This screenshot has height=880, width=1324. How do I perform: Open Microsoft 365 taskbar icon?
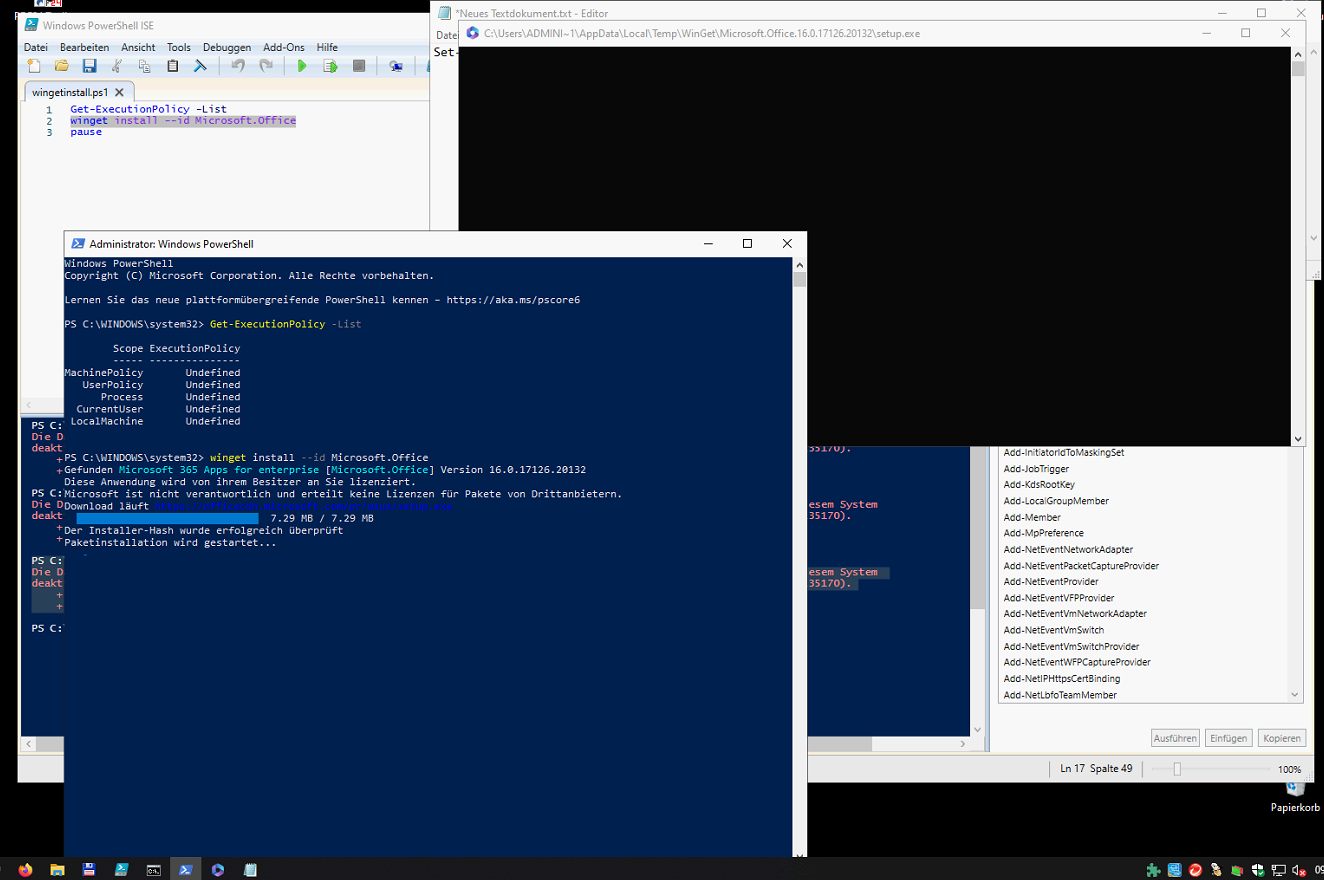point(218,869)
